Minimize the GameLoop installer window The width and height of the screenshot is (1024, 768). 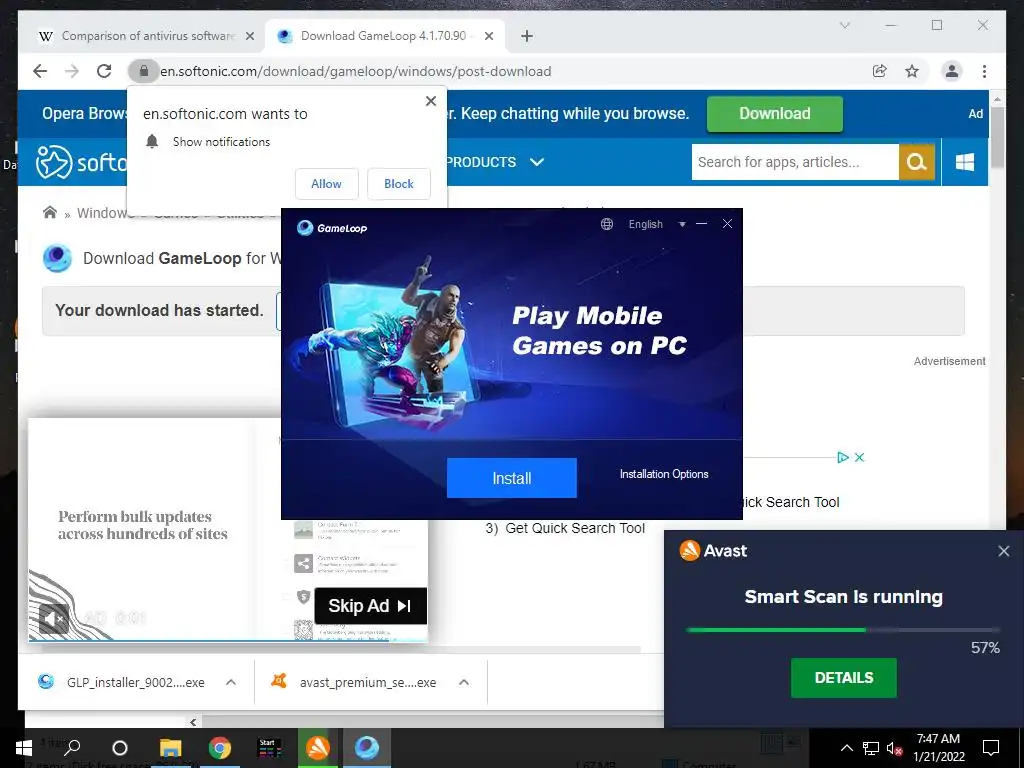tap(701, 224)
